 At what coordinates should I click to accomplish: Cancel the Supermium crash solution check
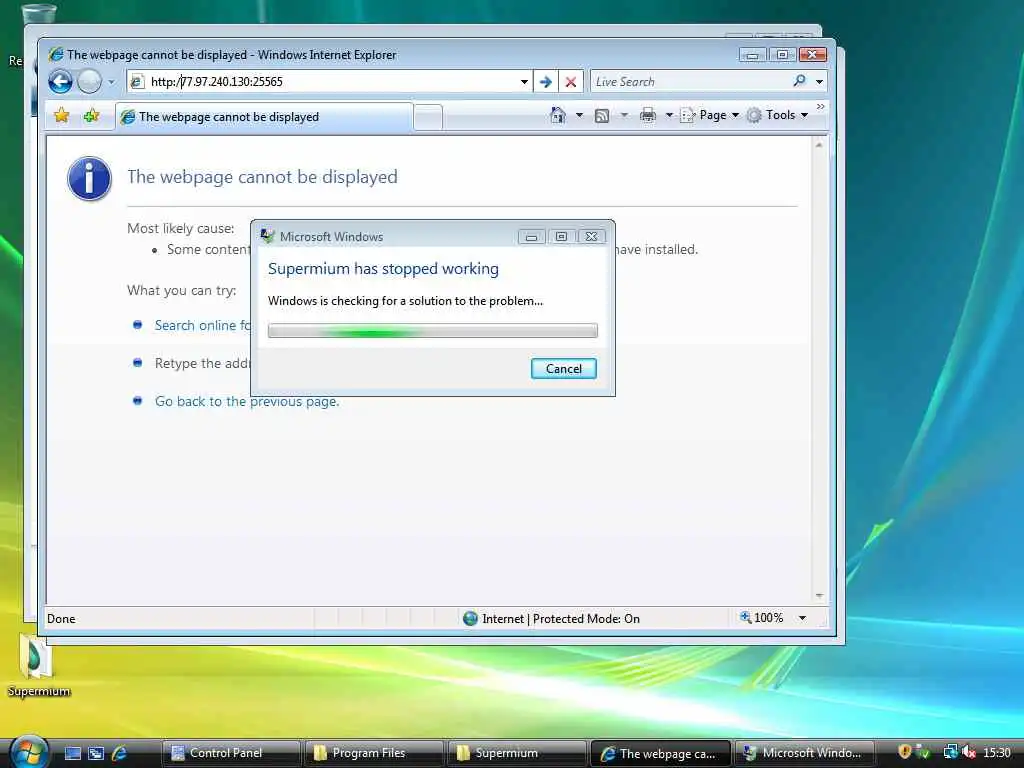coord(564,368)
